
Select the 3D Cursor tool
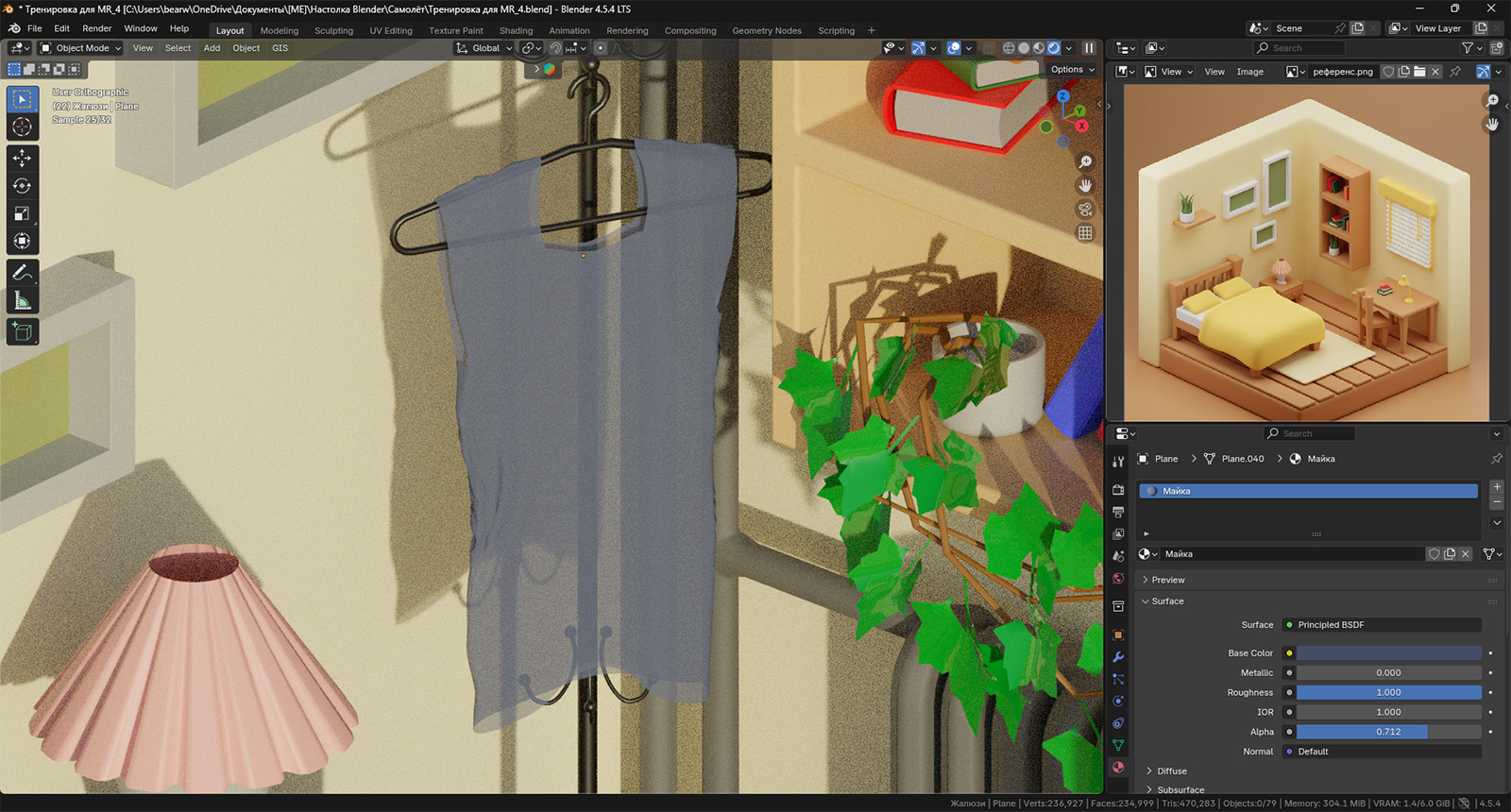[22, 127]
